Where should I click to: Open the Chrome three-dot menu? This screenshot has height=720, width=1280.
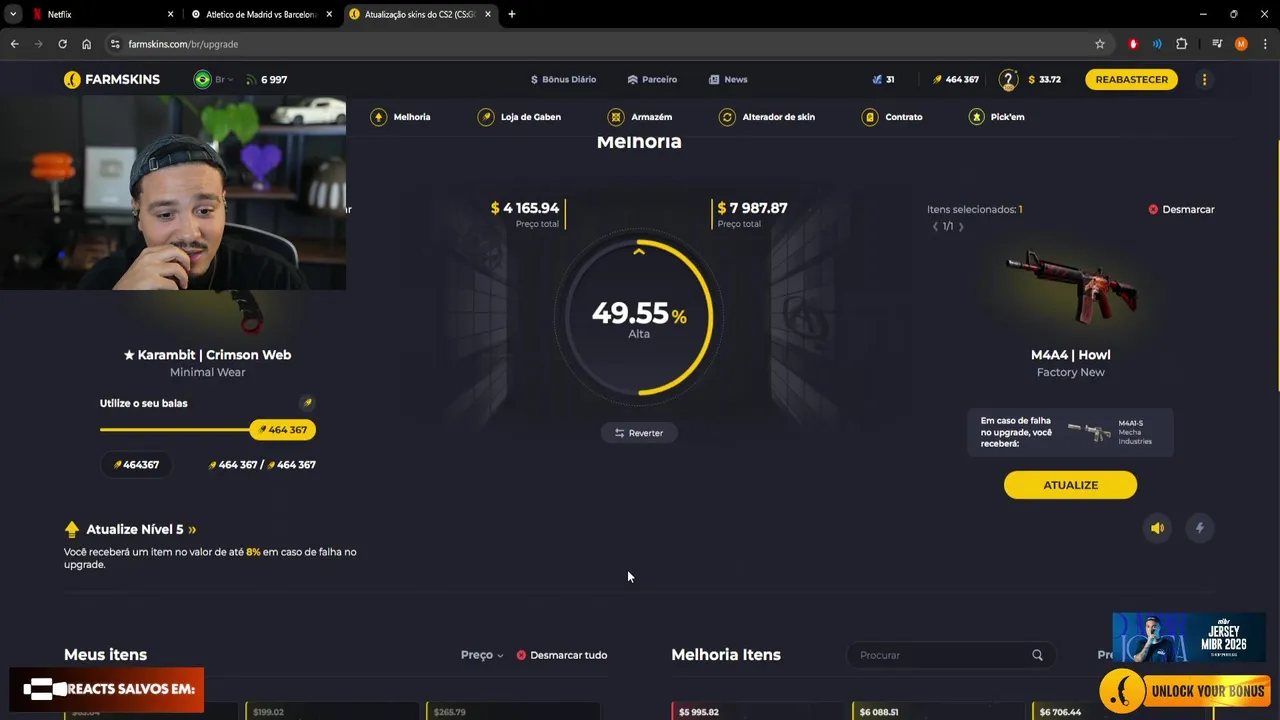(x=1265, y=44)
